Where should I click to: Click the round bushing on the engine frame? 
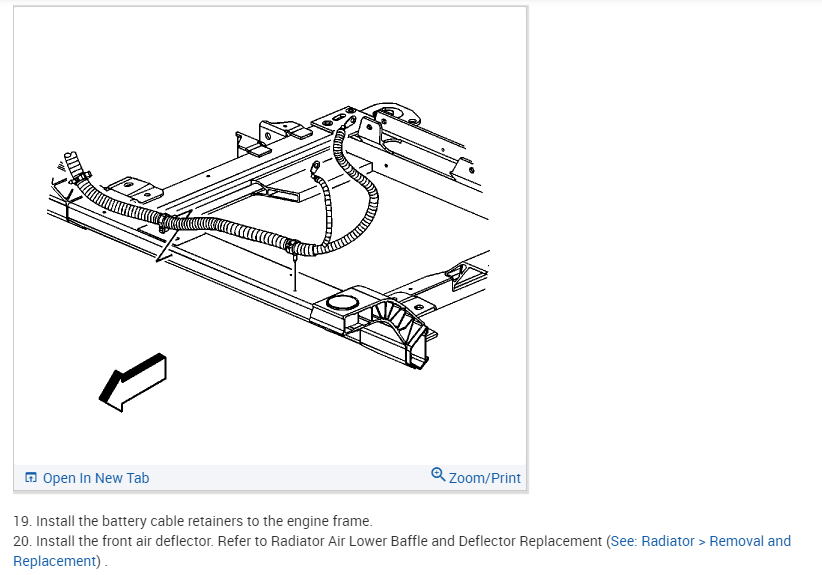341,302
